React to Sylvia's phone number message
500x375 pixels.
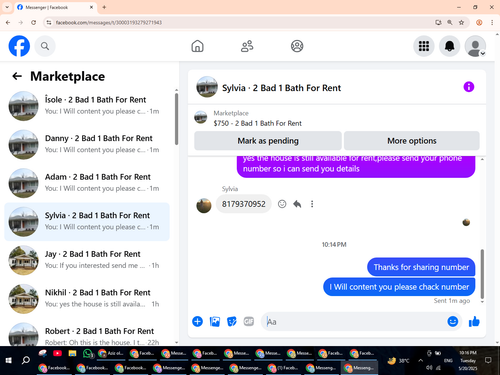tap(282, 204)
